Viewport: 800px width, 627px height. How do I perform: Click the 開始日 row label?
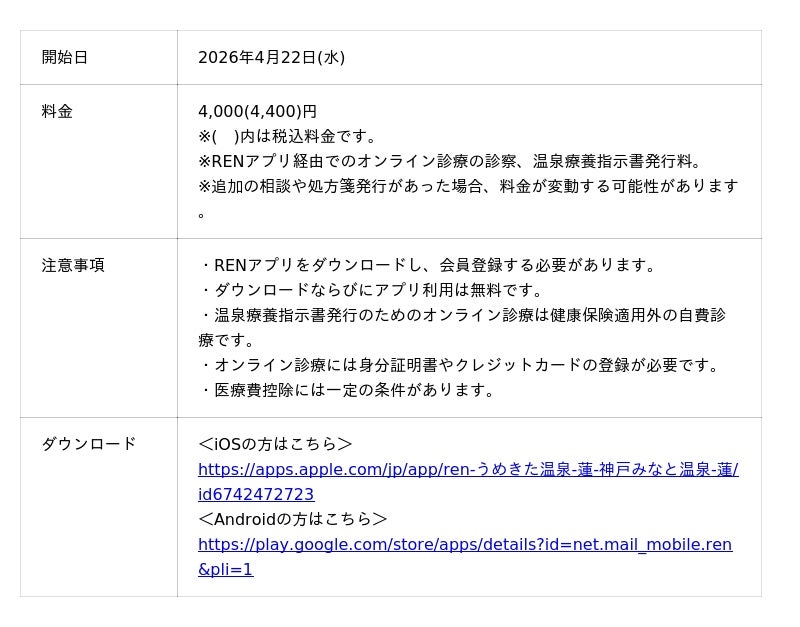tap(65, 57)
